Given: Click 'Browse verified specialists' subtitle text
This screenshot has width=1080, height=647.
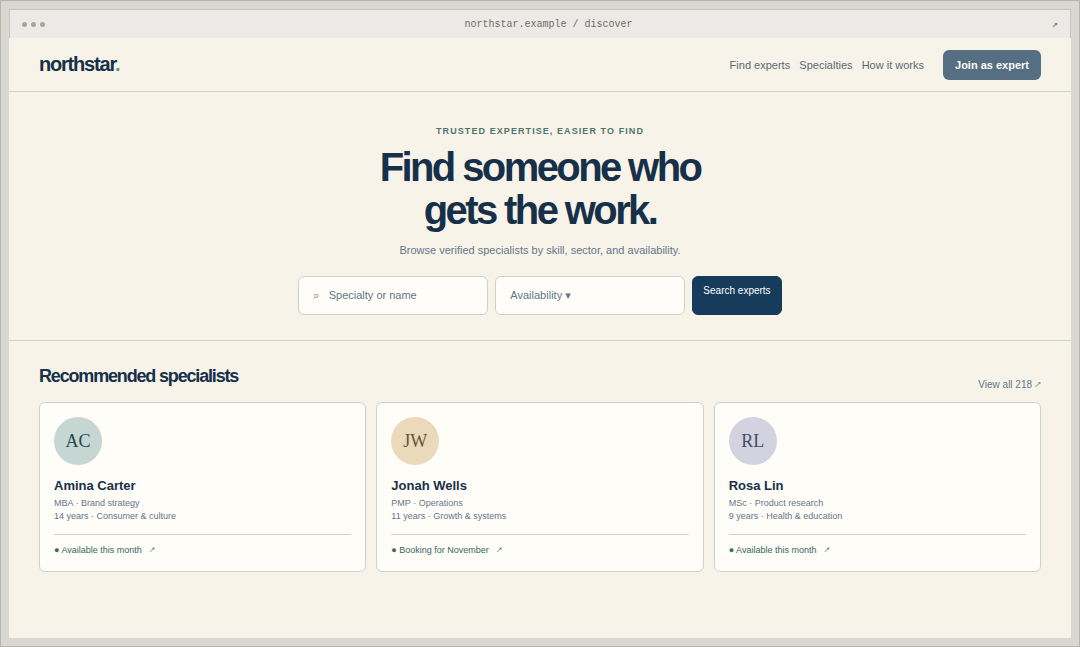Looking at the screenshot, I should pos(539,250).
